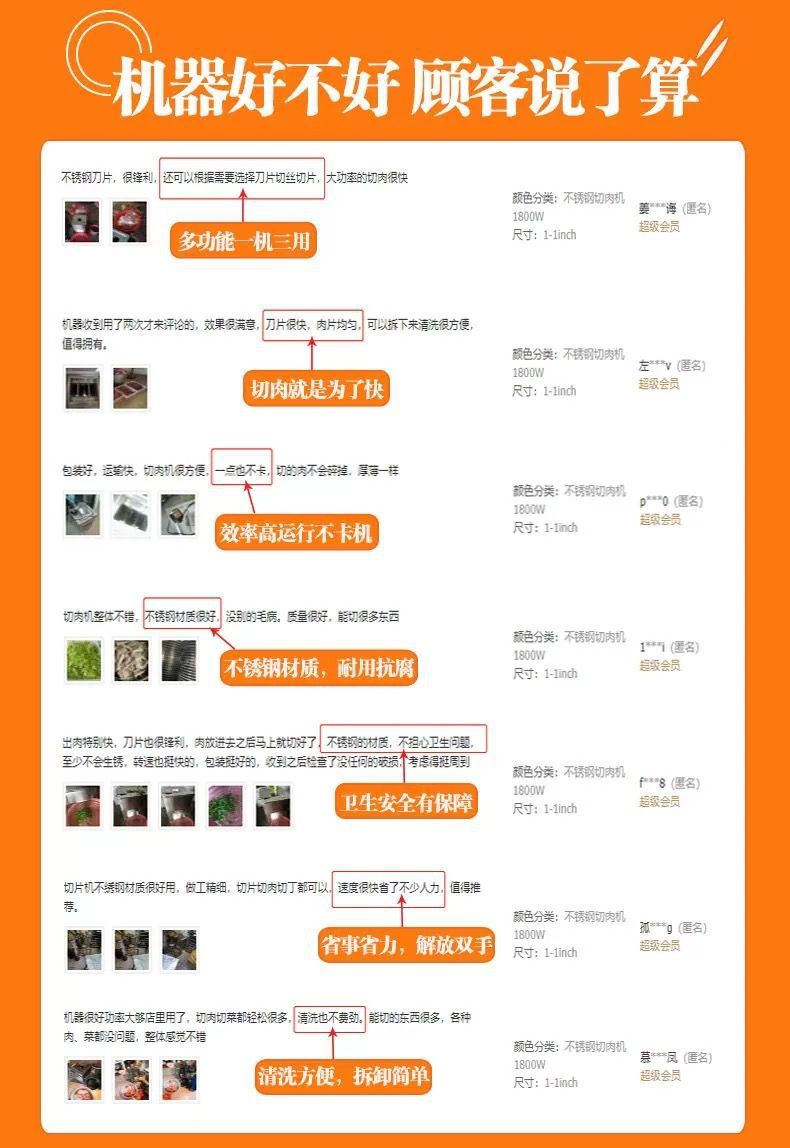Open second photo in 左***v's review

tap(130, 388)
